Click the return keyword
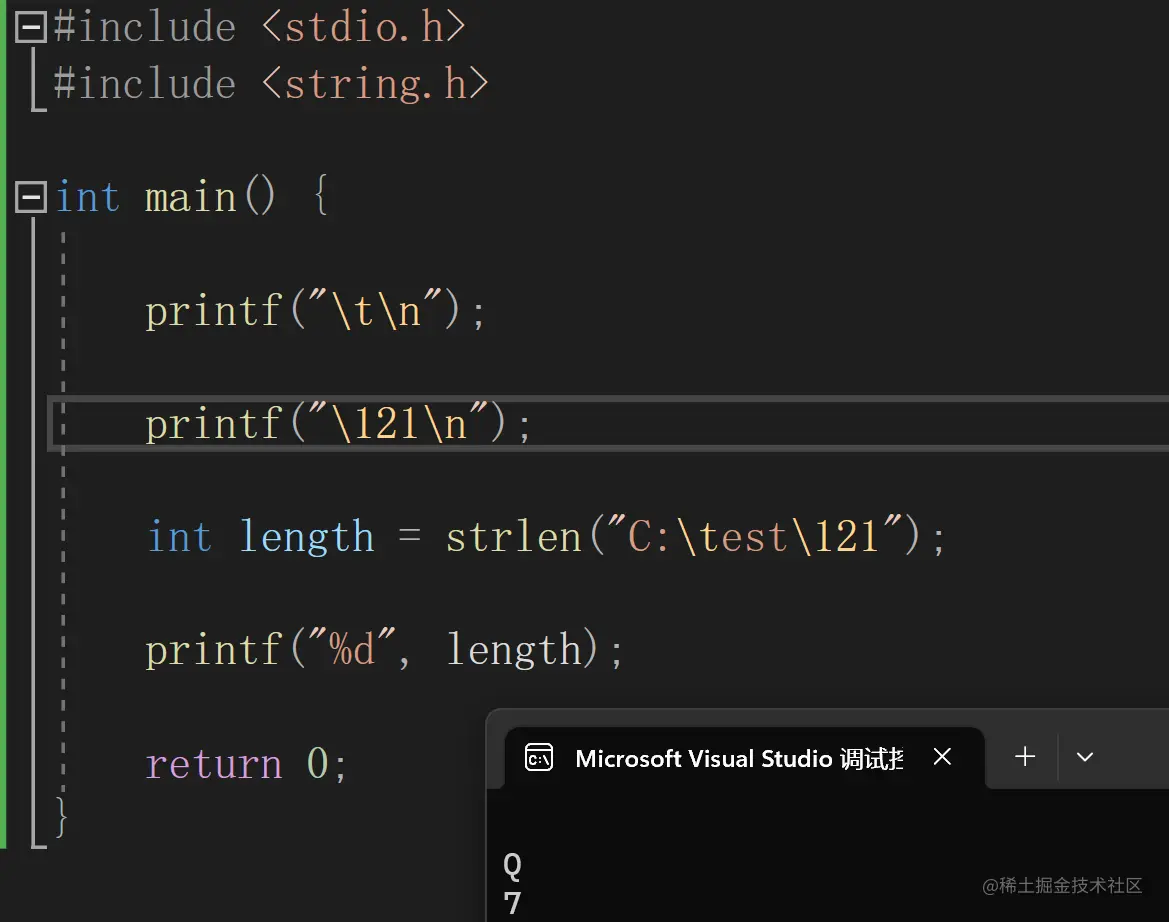Viewport: 1169px width, 922px height. pyautogui.click(x=214, y=765)
